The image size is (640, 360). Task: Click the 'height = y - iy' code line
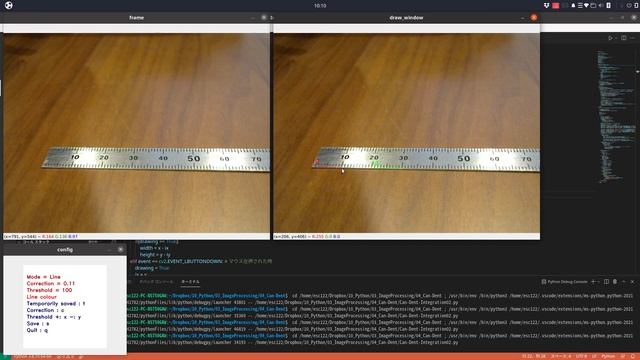154,254
